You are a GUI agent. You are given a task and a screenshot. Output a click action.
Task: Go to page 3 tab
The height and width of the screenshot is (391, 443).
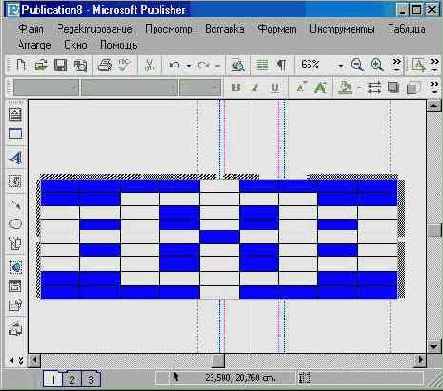(x=91, y=379)
